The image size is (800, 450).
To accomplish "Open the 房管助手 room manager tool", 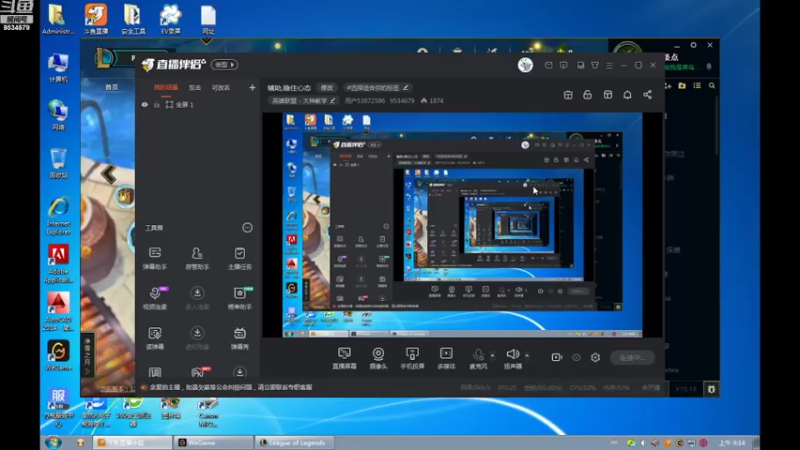I will [197, 258].
